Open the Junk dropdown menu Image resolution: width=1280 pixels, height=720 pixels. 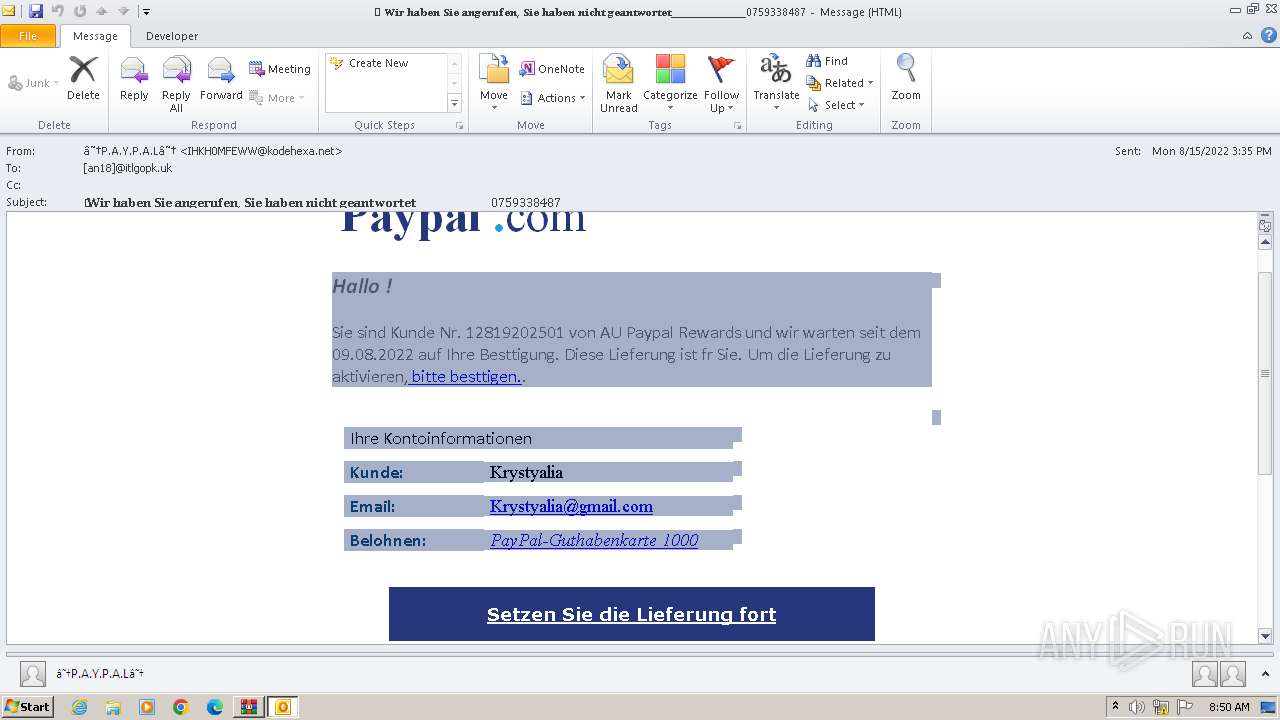tap(33, 83)
